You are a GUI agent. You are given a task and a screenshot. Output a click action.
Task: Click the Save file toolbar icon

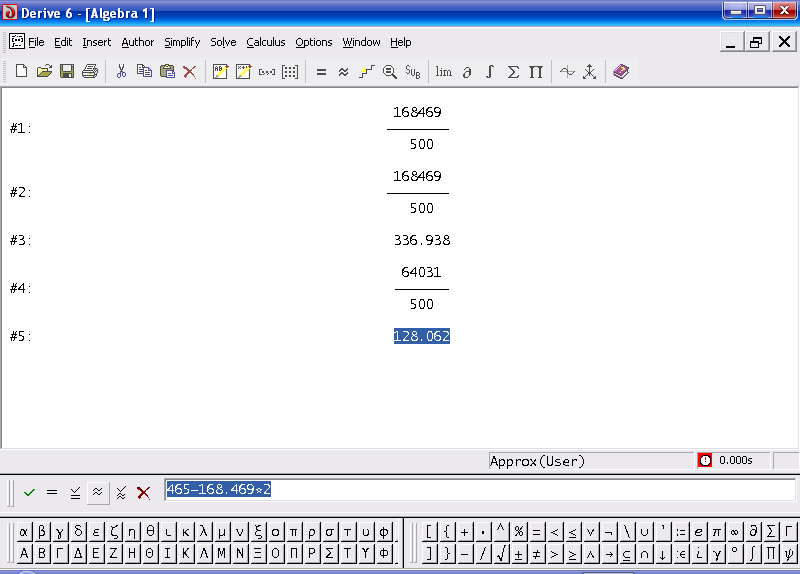click(67, 71)
